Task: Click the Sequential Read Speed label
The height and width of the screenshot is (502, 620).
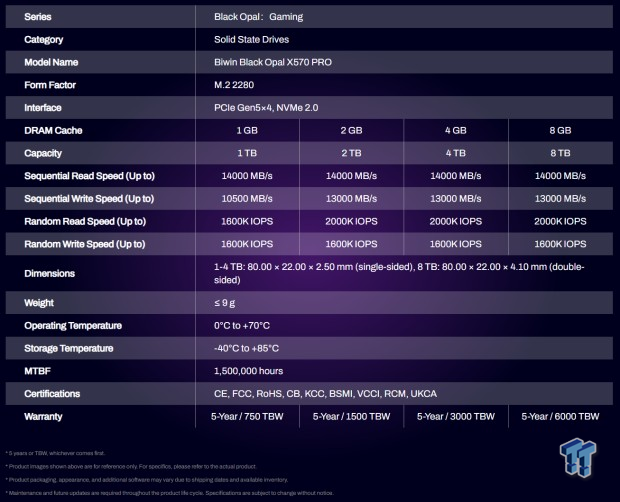Action: click(89, 176)
